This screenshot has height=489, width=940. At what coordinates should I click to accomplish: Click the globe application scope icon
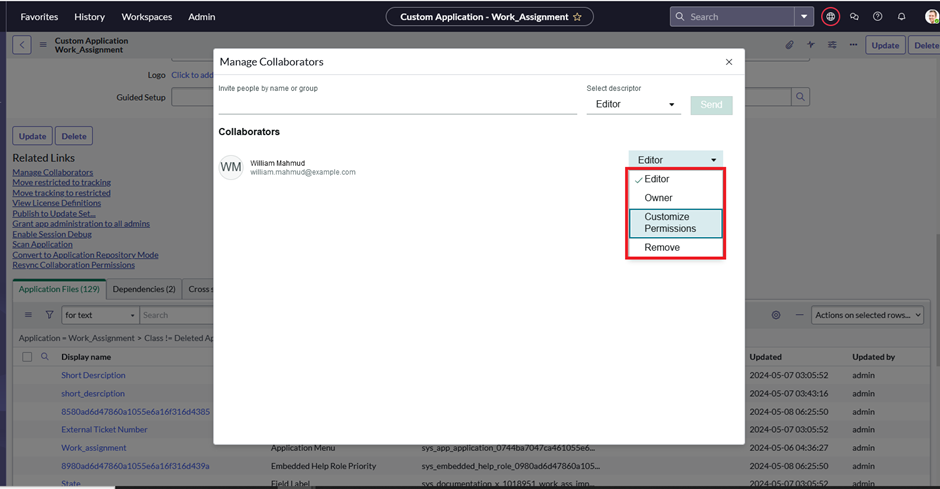(x=830, y=17)
